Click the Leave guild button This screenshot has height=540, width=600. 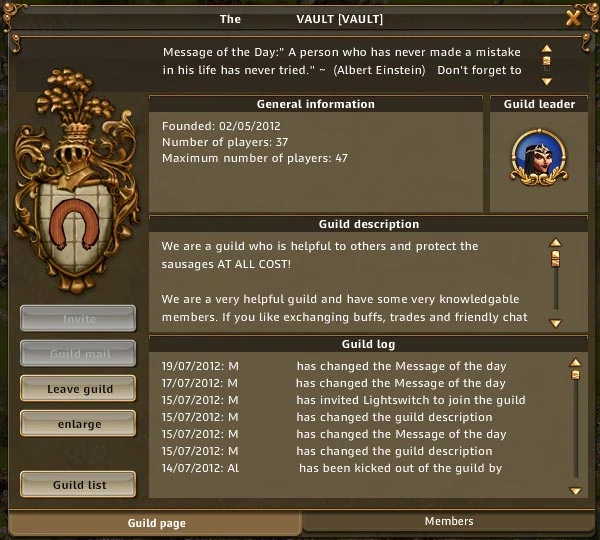pos(78,388)
